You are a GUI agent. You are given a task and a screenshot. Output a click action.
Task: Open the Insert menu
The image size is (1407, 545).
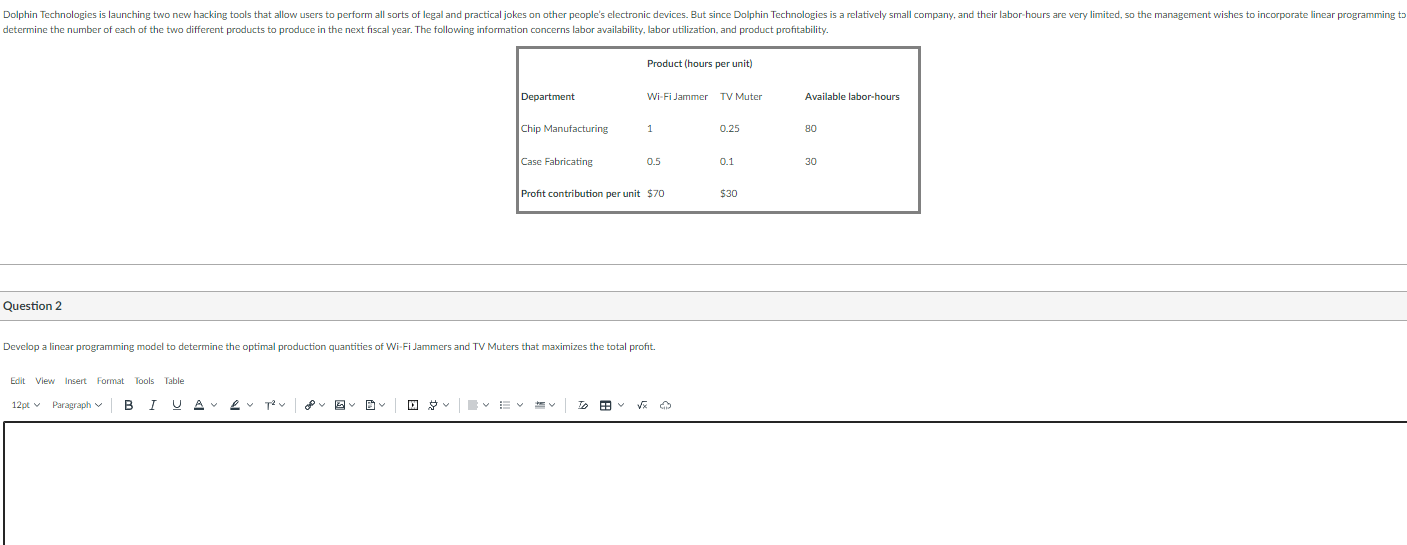coord(76,381)
